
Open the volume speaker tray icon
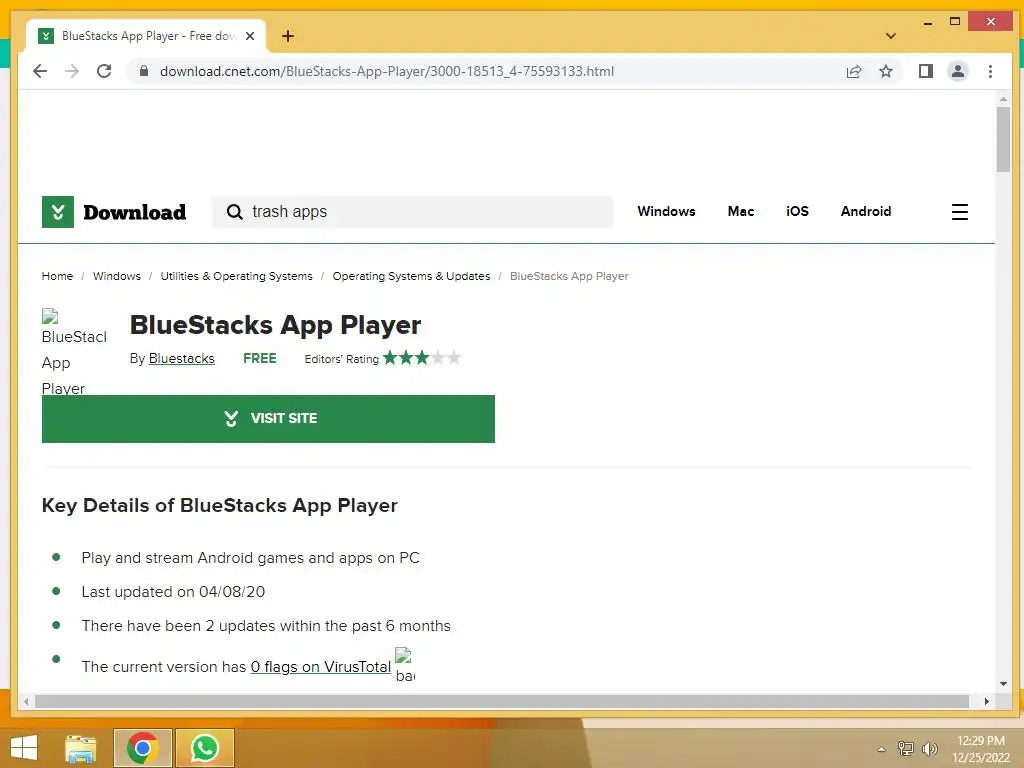pos(929,748)
